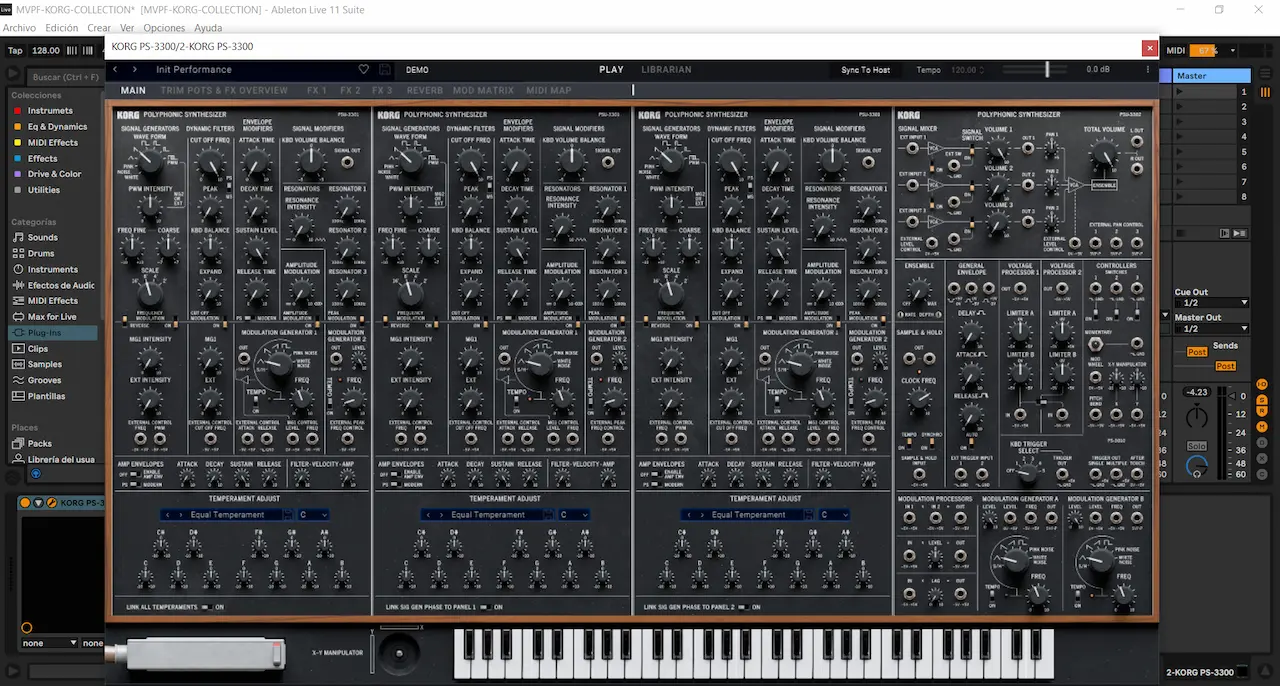The height and width of the screenshot is (686, 1280).
Task: Open second panel temperament key C dropdown
Action: point(573,515)
